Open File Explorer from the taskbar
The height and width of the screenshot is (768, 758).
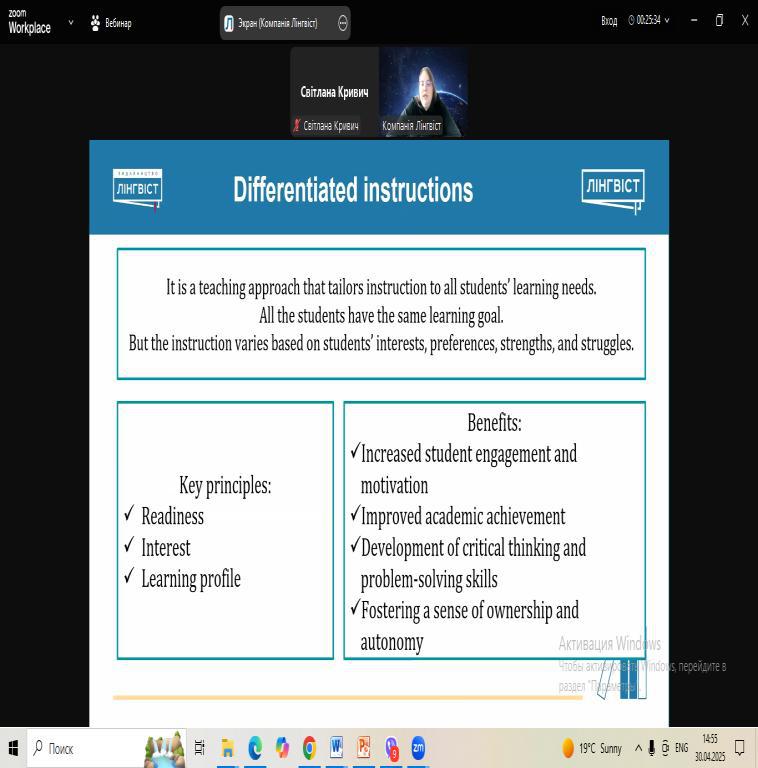point(228,748)
